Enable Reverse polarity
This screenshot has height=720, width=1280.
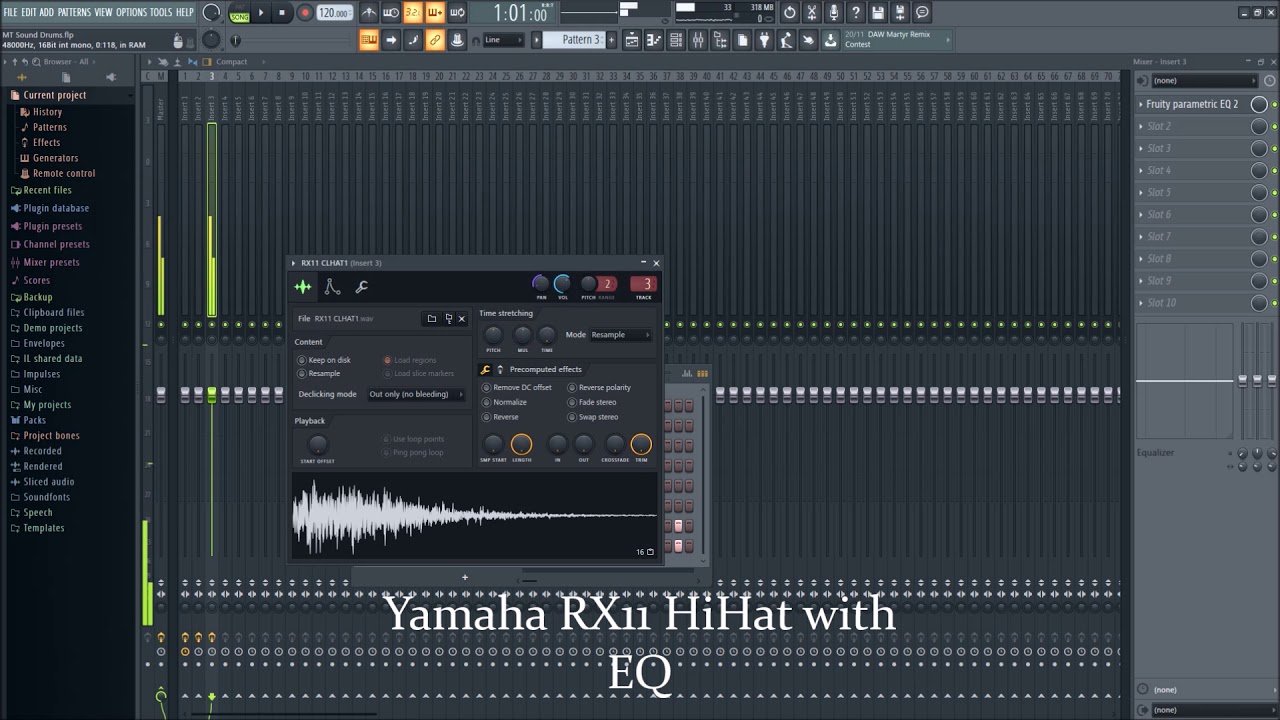[x=600, y=388]
